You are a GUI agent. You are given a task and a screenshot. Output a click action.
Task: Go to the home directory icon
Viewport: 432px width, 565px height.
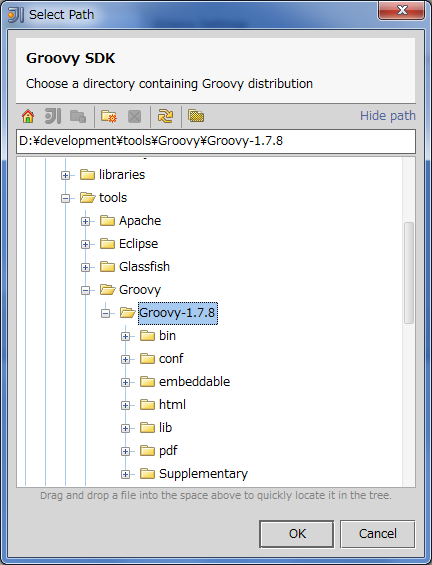pos(28,116)
